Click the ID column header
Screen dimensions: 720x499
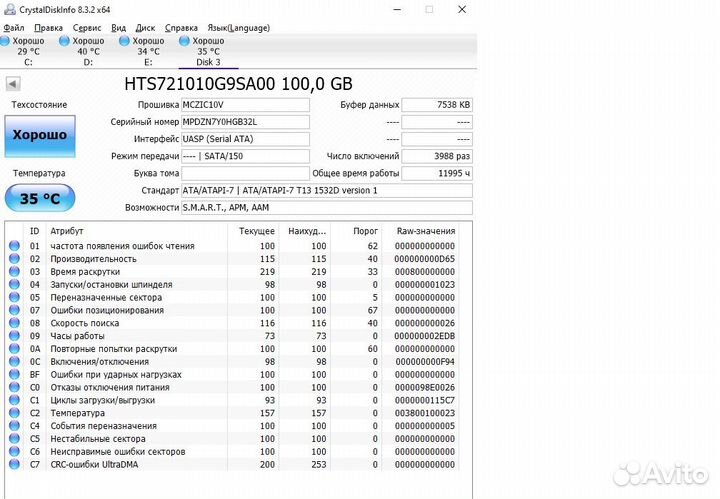coord(34,231)
